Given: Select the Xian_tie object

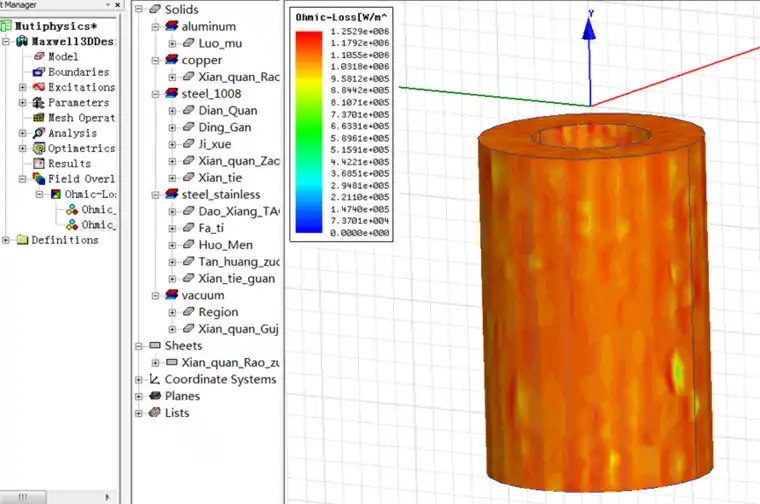Looking at the screenshot, I should click(x=220, y=177).
